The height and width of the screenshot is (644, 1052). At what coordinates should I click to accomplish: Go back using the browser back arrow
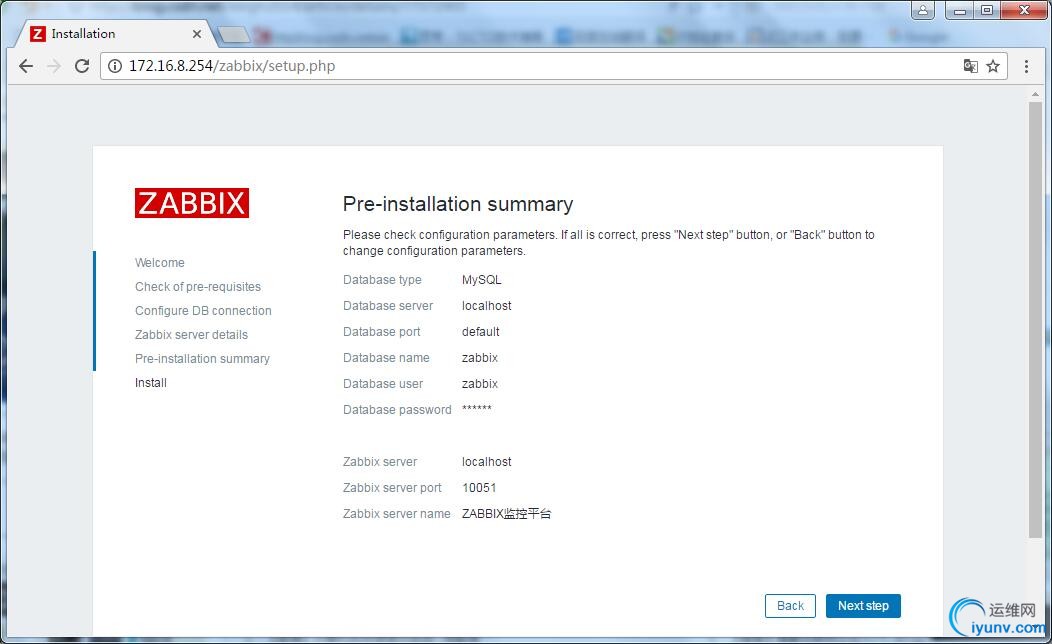tap(25, 66)
